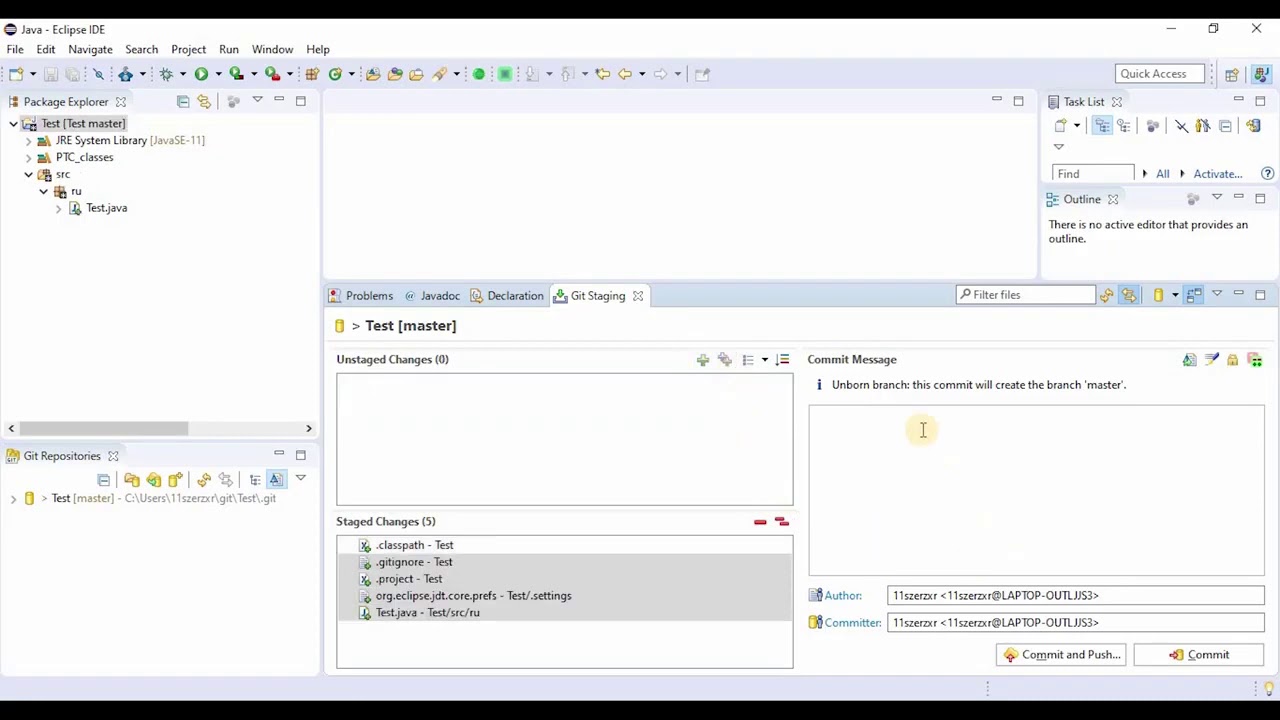Toggle Amend previous commit icon

point(1189,360)
